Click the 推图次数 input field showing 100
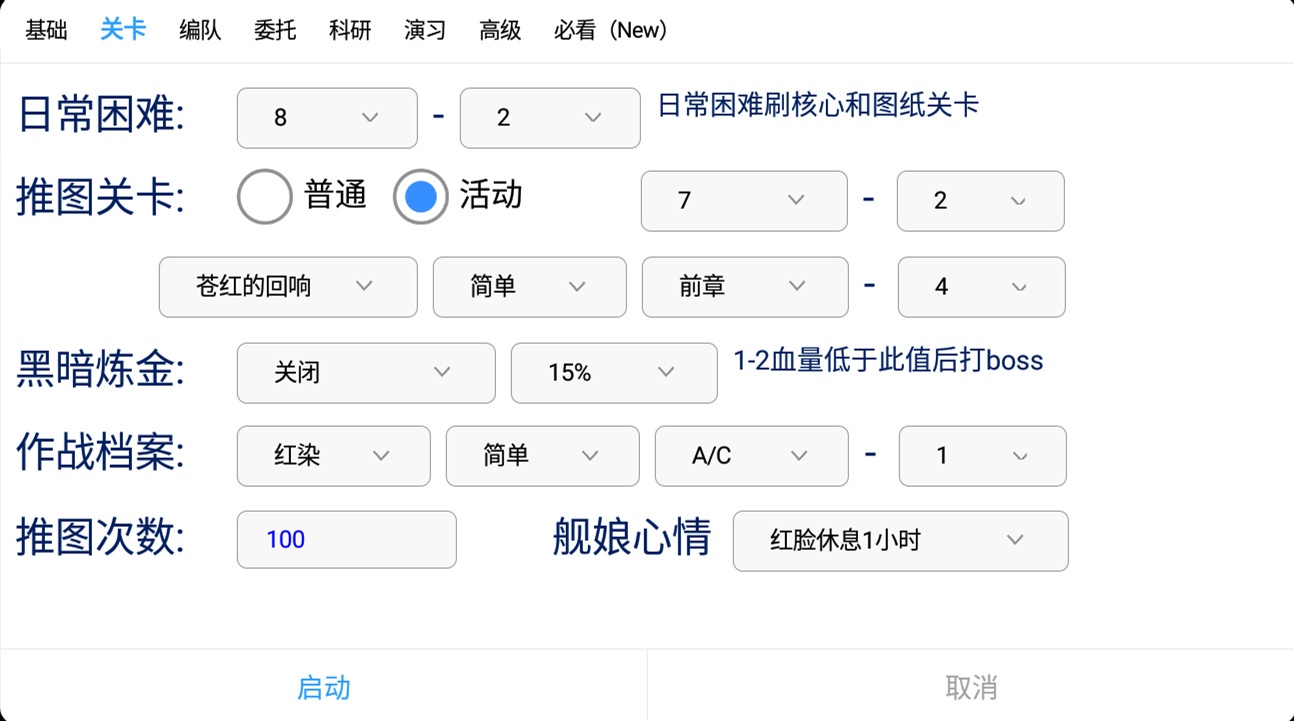The height and width of the screenshot is (721, 1294). click(346, 540)
